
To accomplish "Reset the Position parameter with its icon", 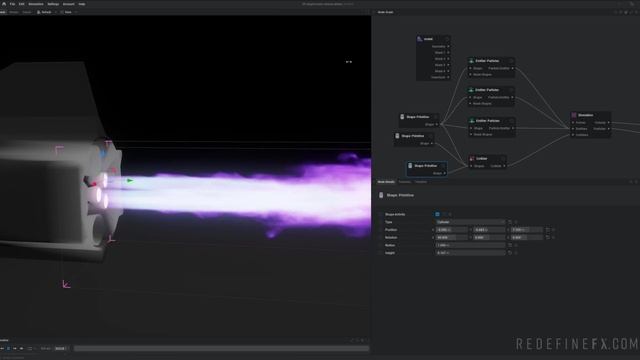I will [x=548, y=230].
